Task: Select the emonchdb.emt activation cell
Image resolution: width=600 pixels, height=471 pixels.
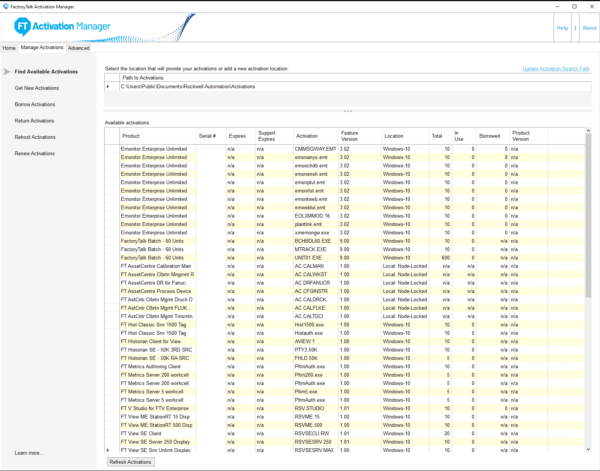Action: (316, 166)
